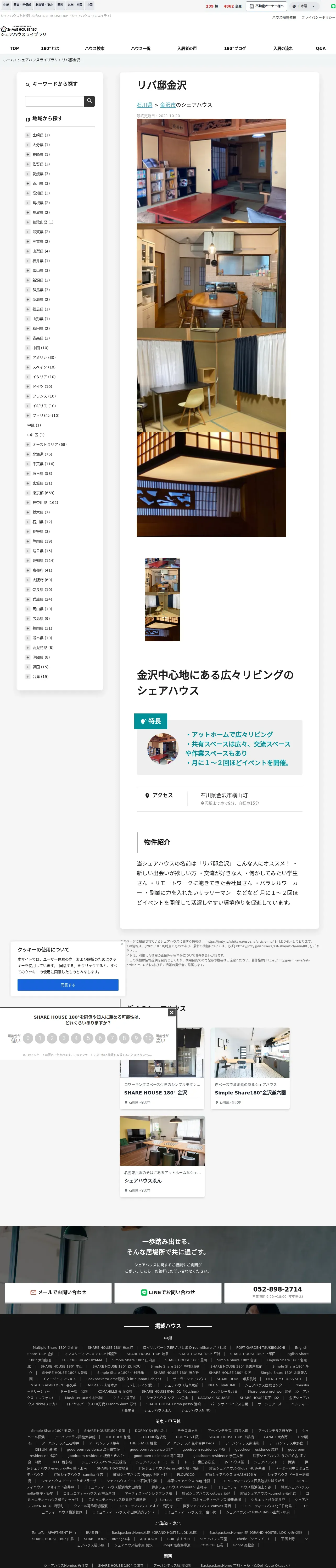
Task: Click the globe language icon
Action: tap(294, 6)
